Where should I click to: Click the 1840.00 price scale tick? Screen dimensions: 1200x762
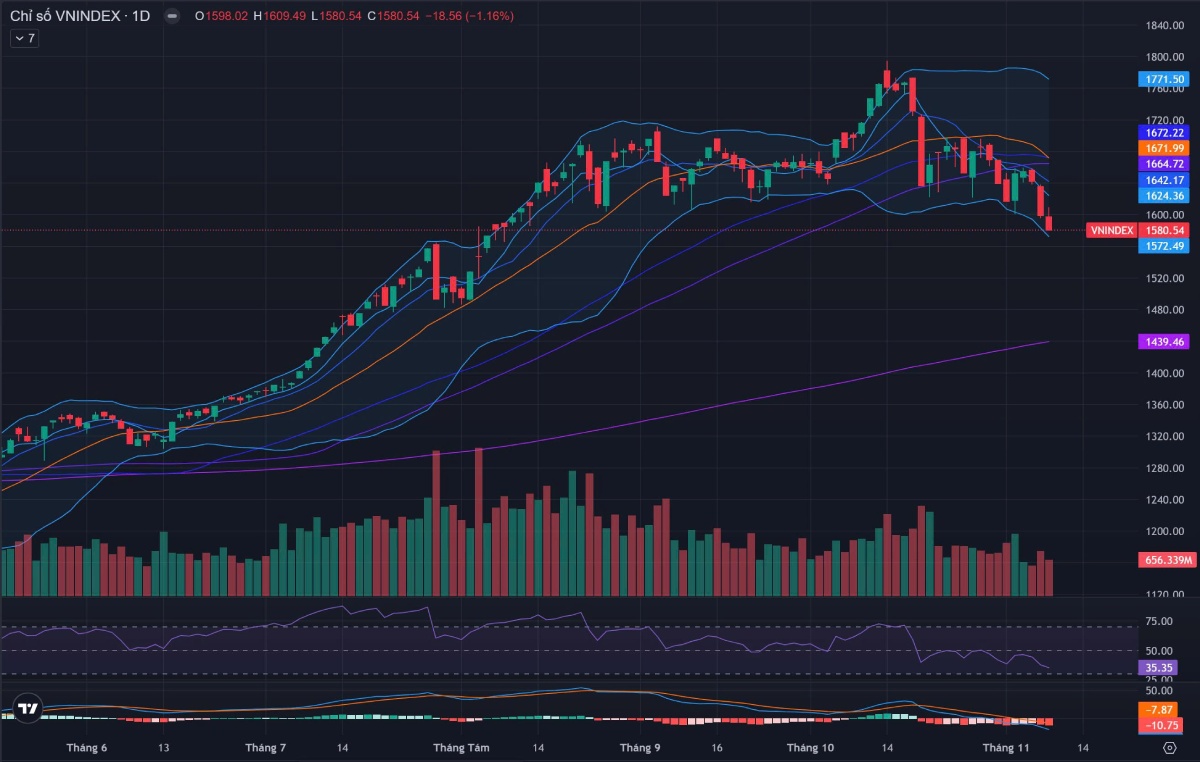(1165, 25)
